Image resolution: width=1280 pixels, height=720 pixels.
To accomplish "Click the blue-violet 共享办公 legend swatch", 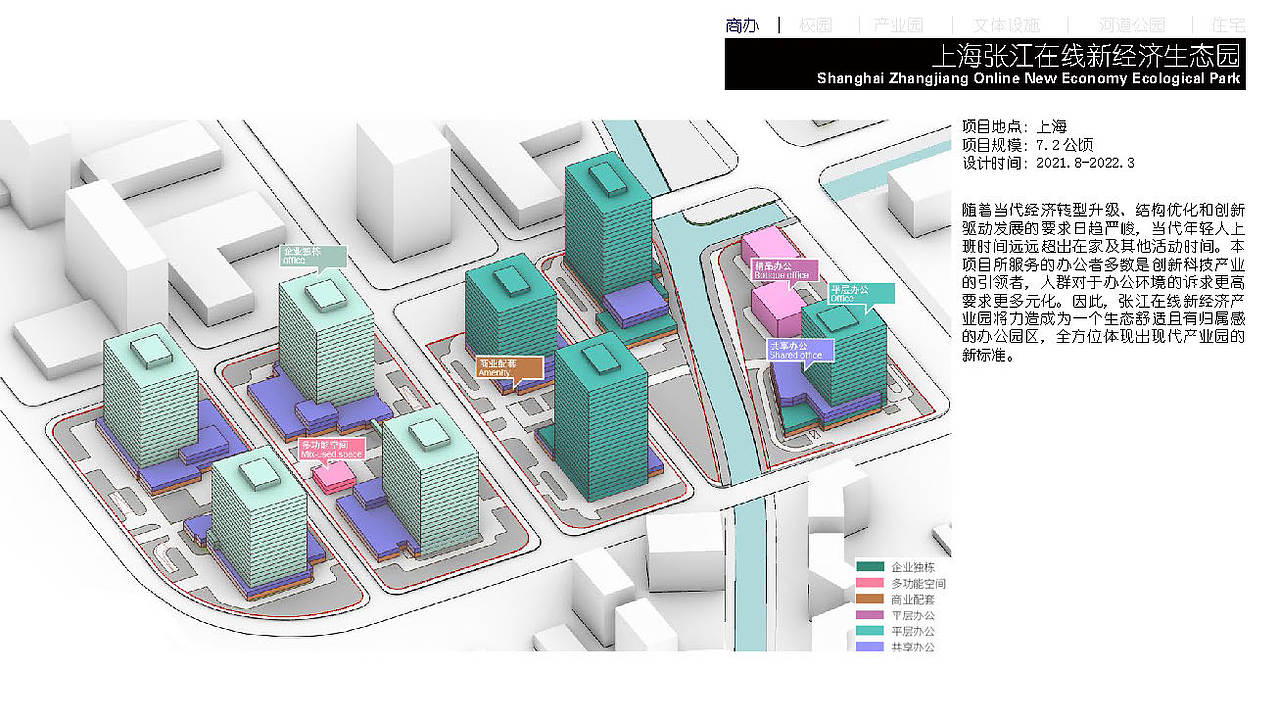I will tap(870, 647).
